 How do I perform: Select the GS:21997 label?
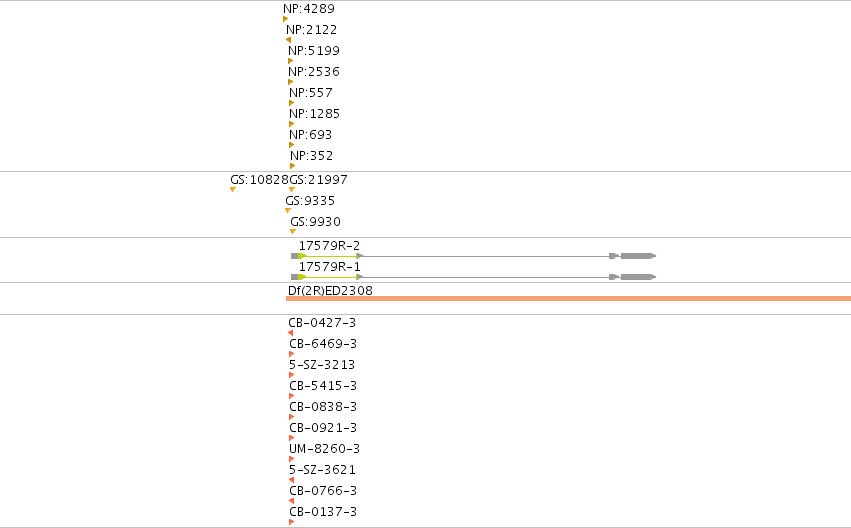(x=319, y=180)
